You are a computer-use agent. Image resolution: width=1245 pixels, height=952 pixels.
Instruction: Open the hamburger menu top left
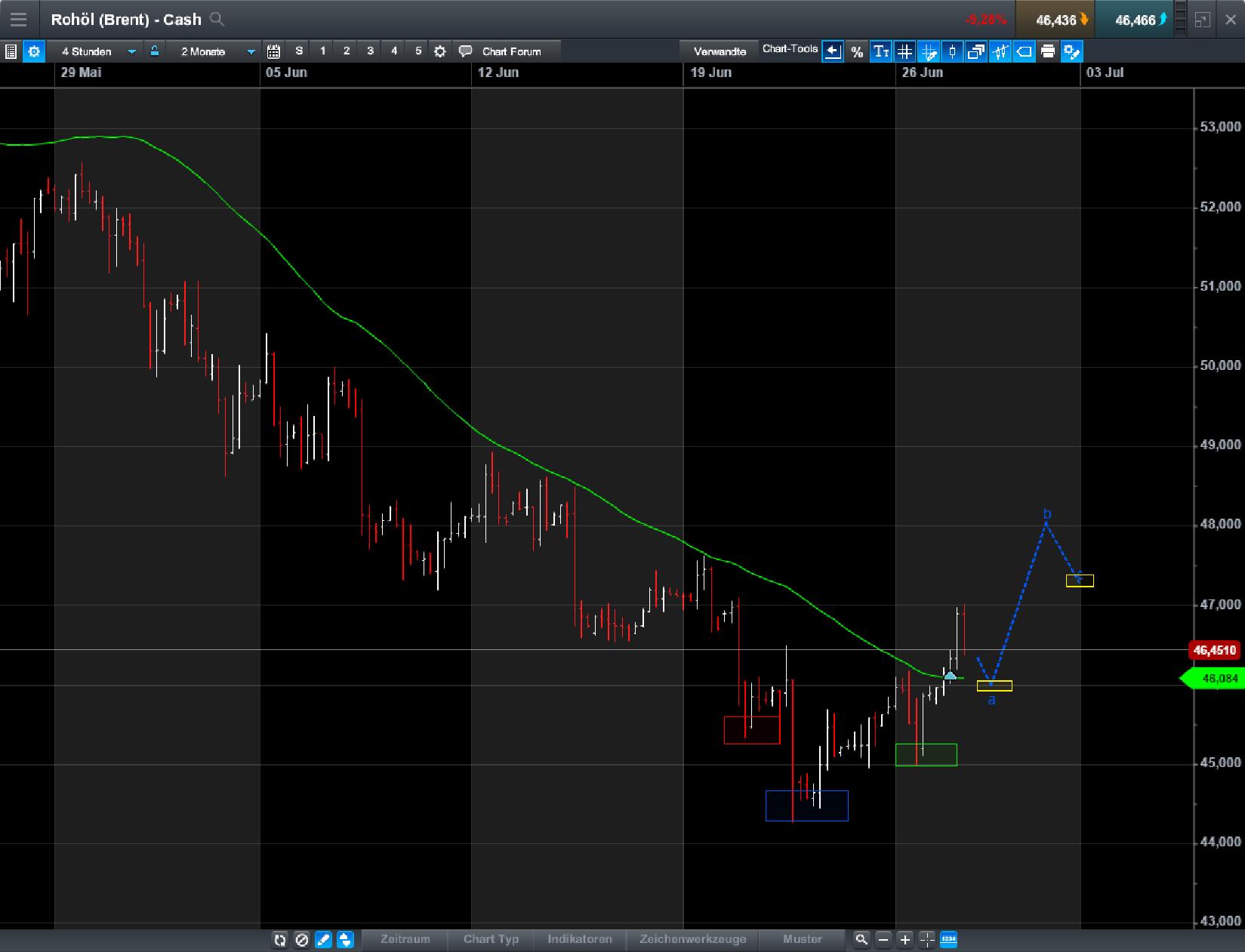pos(18,19)
